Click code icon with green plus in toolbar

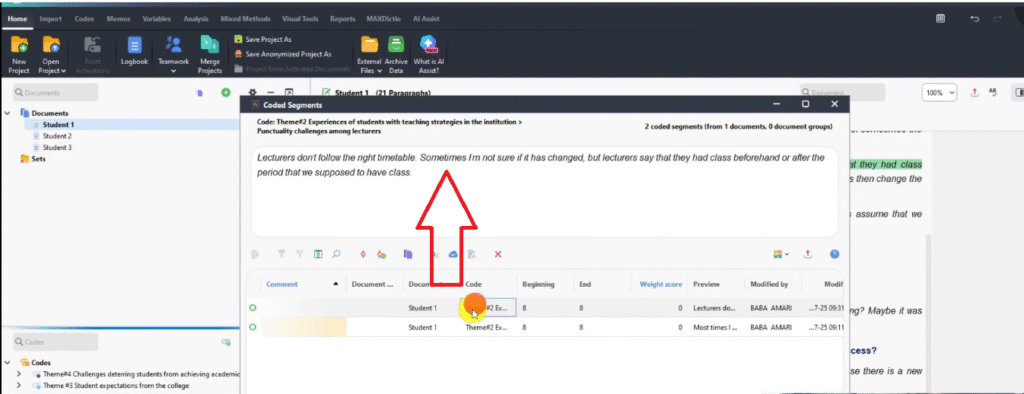pyautogui.click(x=381, y=254)
